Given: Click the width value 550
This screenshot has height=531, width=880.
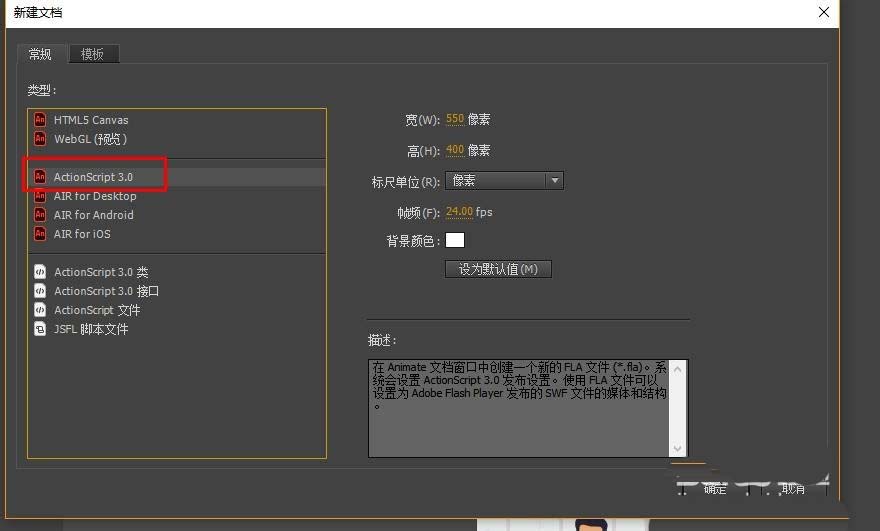Looking at the screenshot, I should (x=455, y=119).
